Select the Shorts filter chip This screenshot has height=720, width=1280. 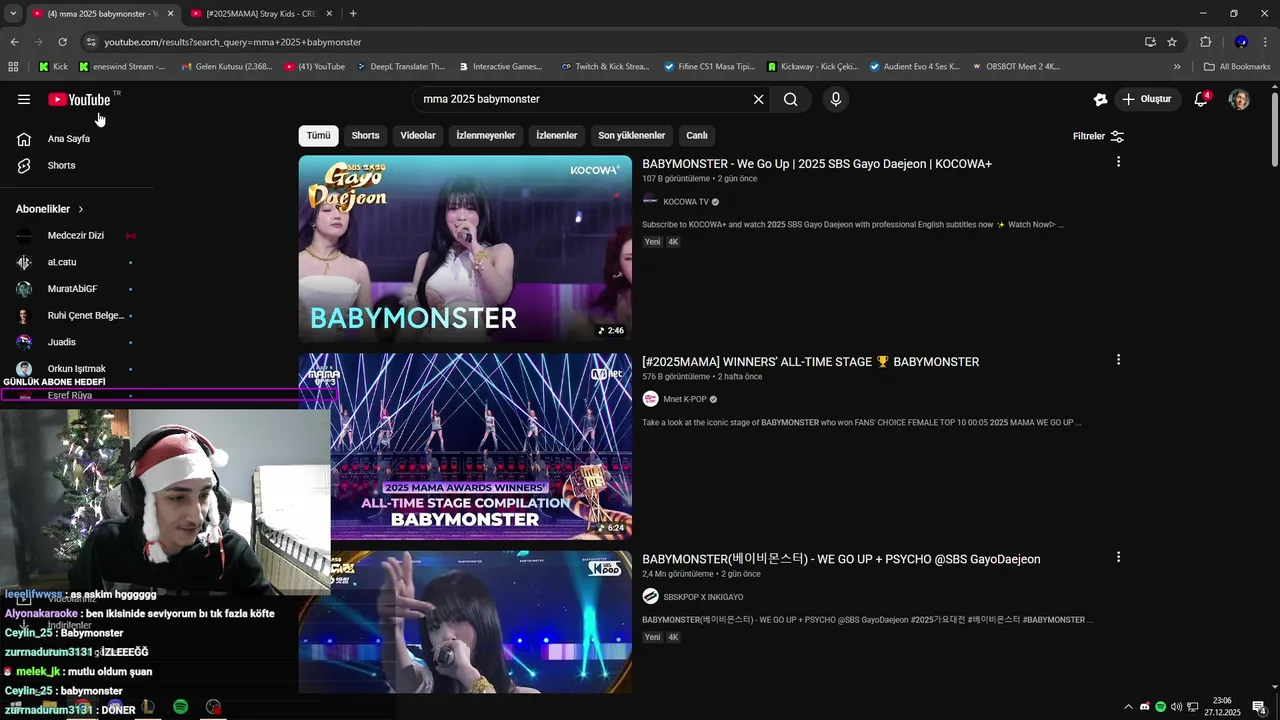click(365, 136)
